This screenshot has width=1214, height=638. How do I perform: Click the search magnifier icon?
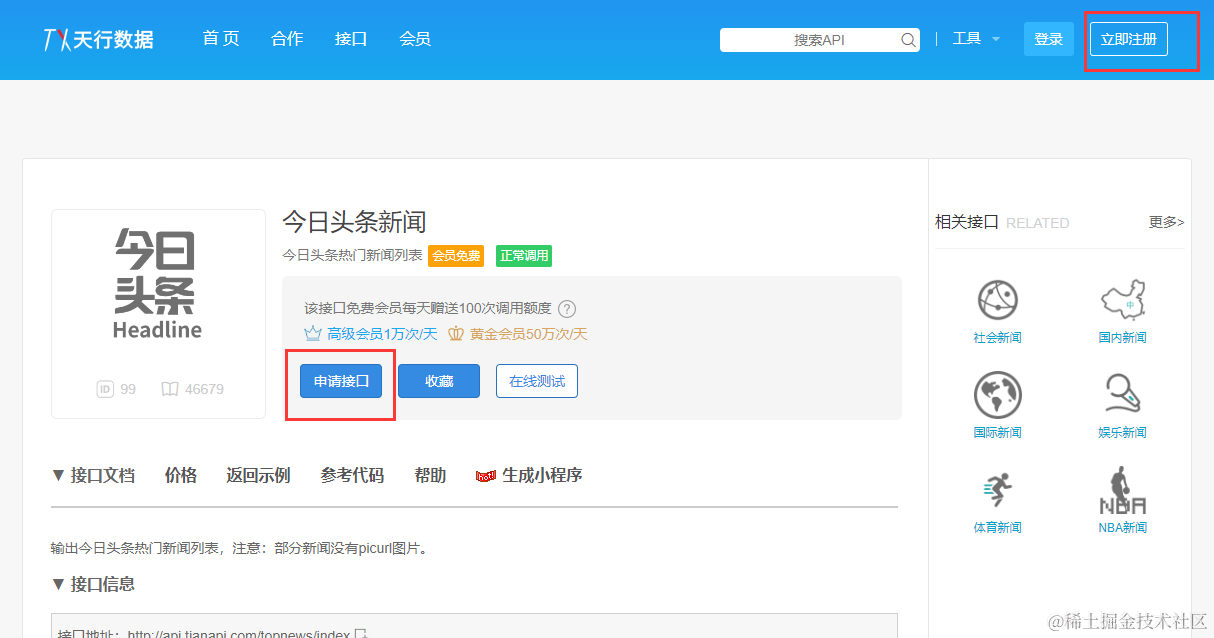pyautogui.click(x=908, y=40)
